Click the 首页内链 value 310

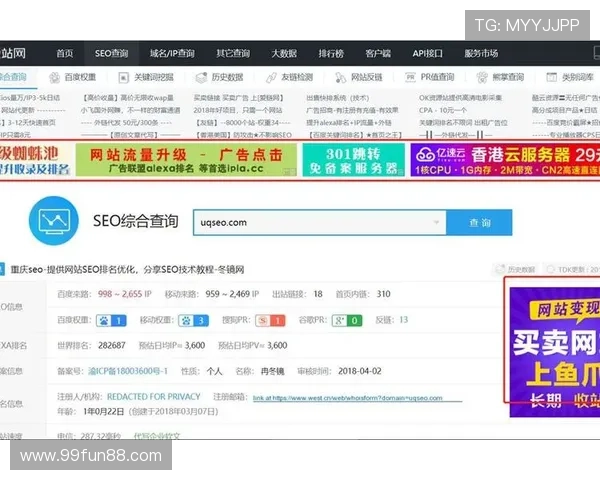click(x=383, y=294)
